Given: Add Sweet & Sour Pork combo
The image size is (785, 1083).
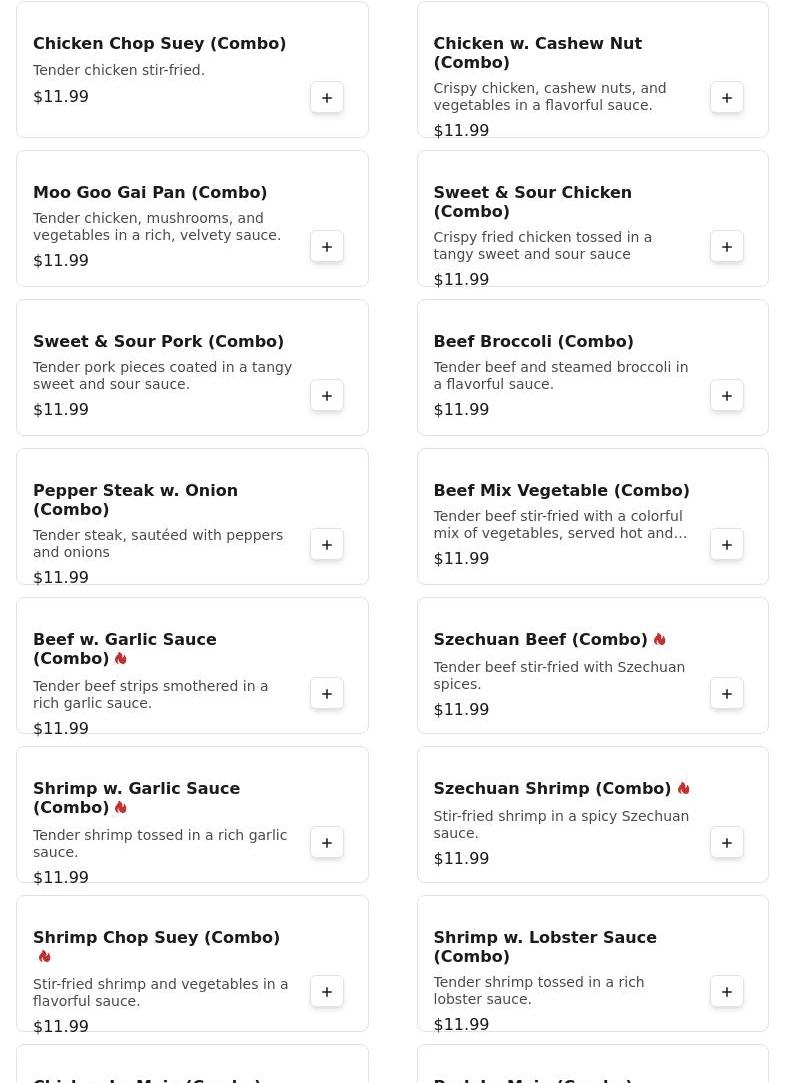Looking at the screenshot, I should (x=327, y=396).
